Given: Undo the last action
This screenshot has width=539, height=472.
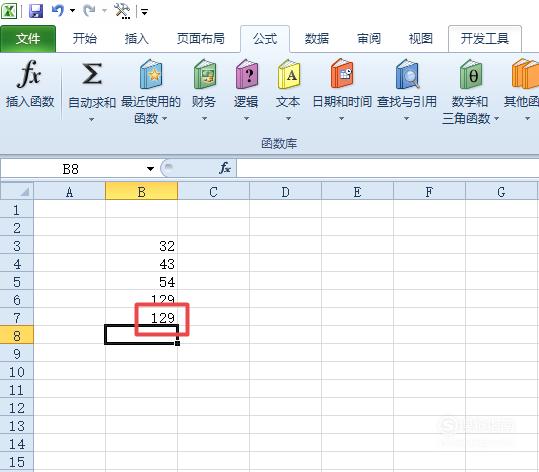Looking at the screenshot, I should click(58, 10).
